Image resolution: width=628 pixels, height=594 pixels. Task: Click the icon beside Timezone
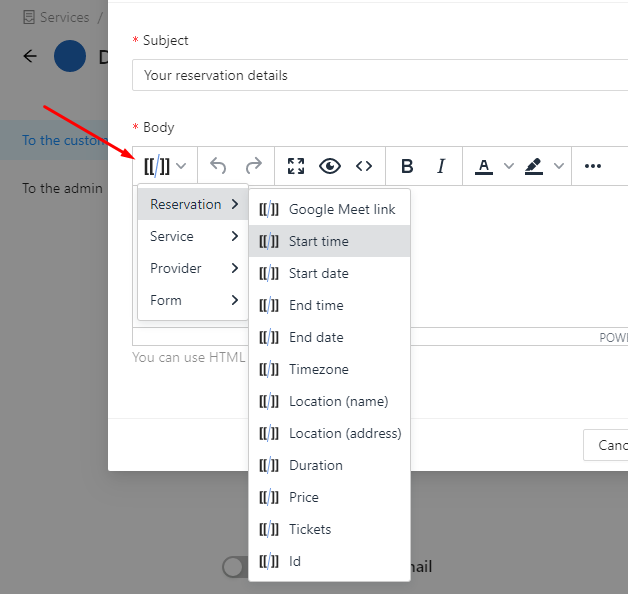tap(269, 369)
